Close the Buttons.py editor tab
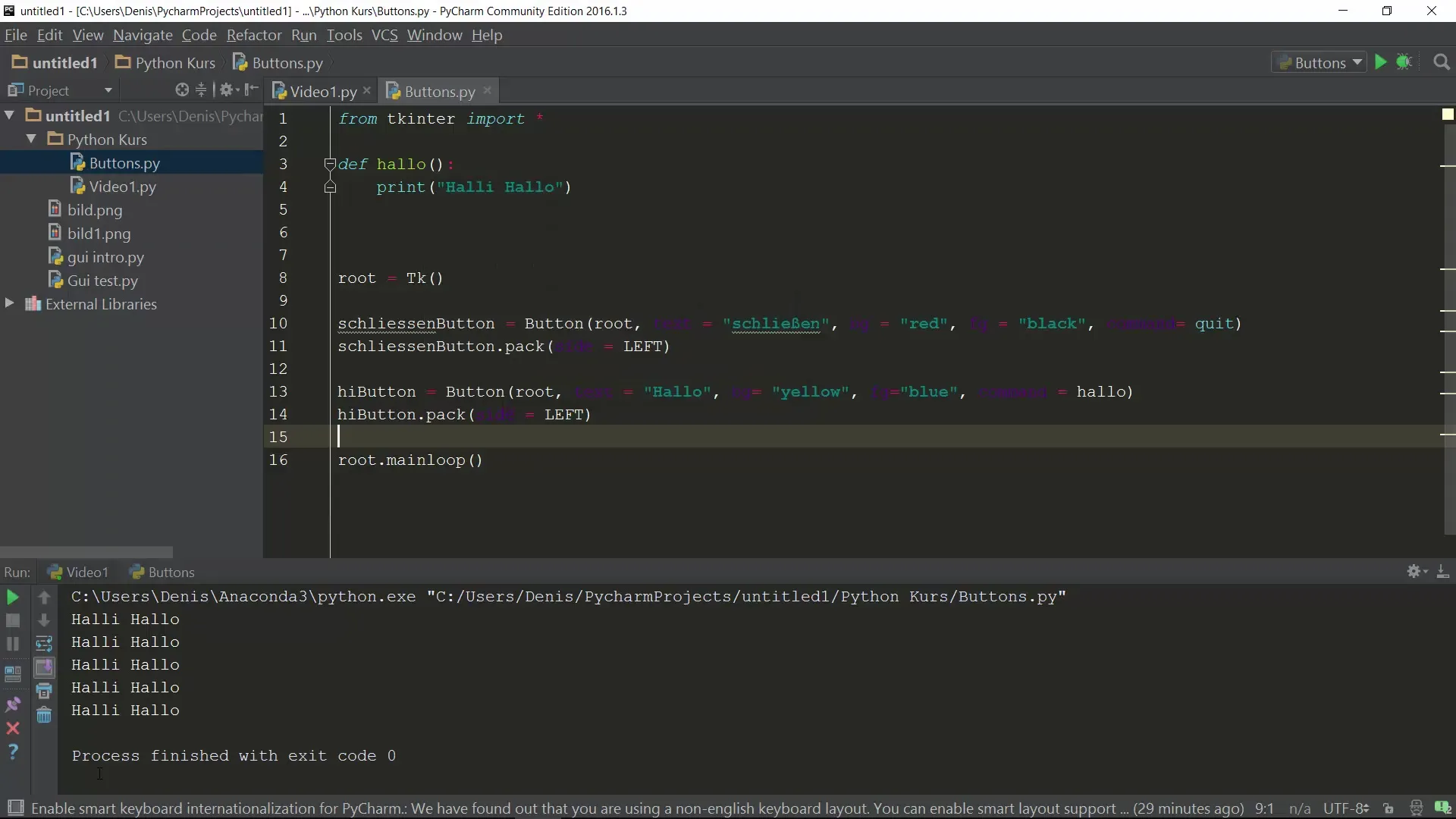Viewport: 1456px width, 819px height. pos(488,90)
